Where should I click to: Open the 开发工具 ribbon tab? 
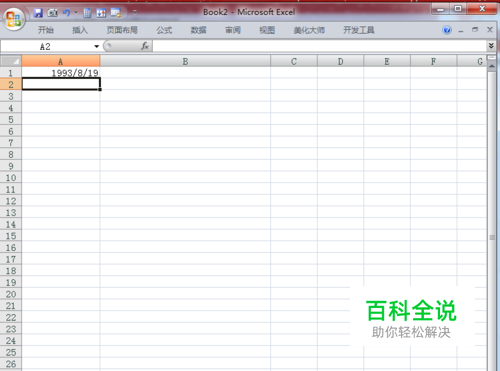[359, 30]
